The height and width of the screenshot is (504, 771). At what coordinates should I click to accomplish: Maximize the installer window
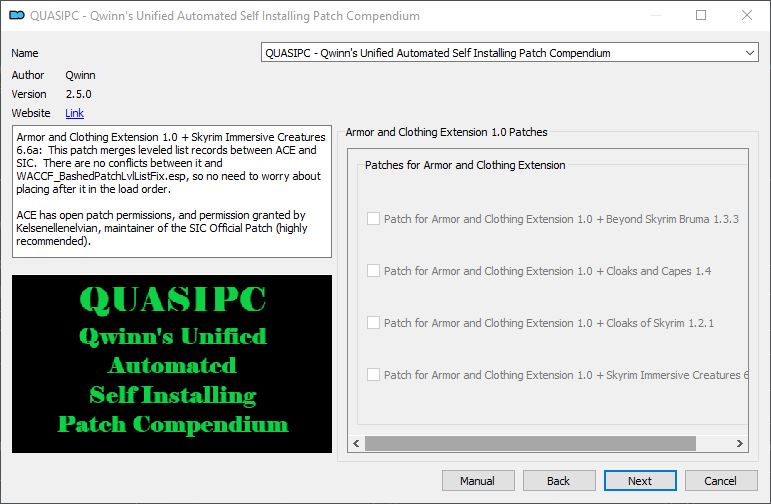point(701,15)
